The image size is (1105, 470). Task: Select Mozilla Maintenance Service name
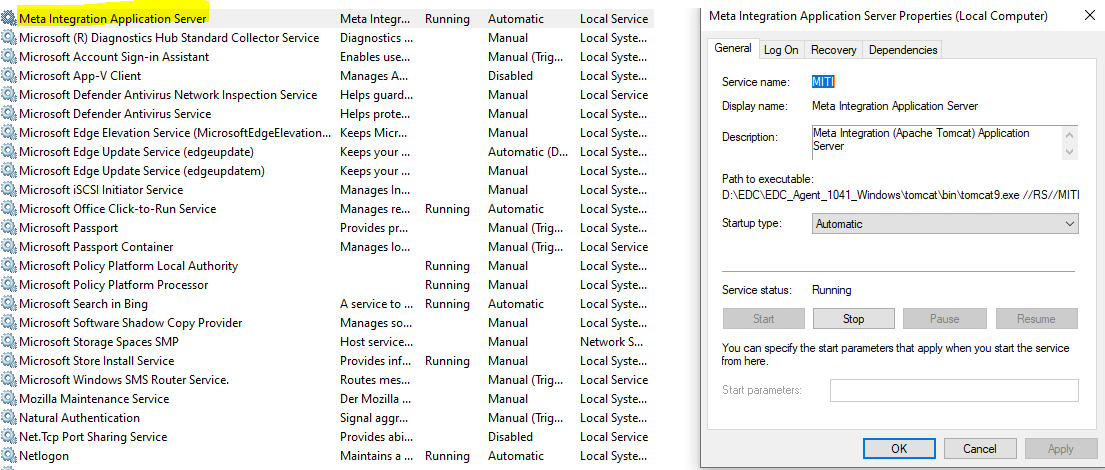94,399
